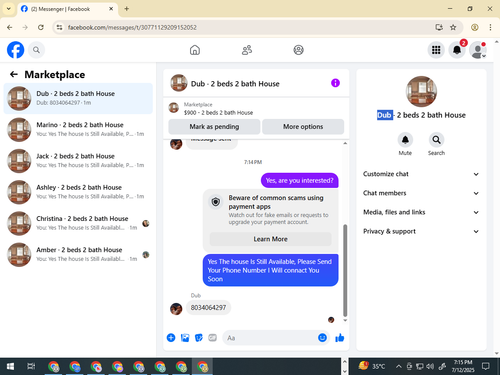
Task: Open Chrome's three-dot menu
Action: pos(490,27)
